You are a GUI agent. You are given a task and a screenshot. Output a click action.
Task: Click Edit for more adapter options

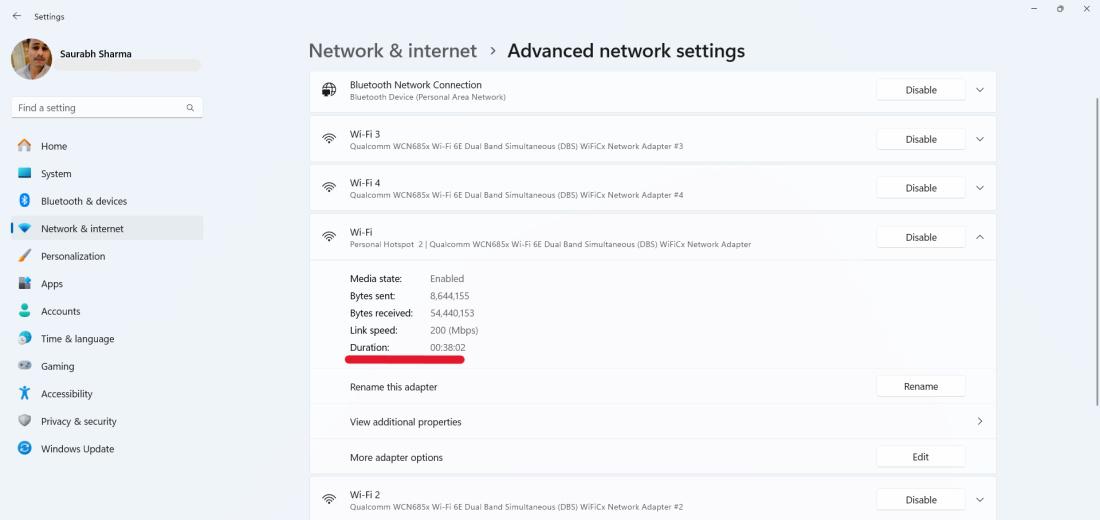click(920, 457)
